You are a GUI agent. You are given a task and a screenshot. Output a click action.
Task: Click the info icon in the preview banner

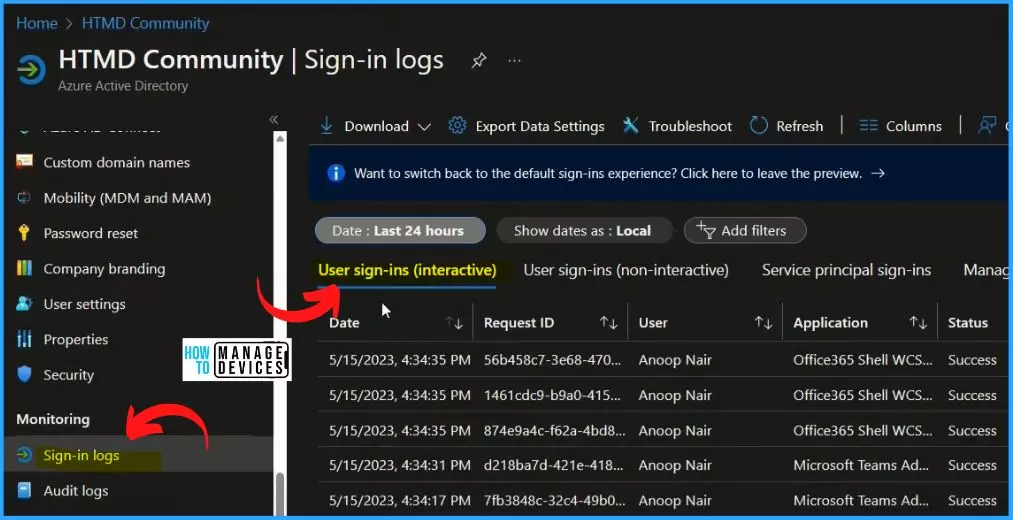[x=336, y=173]
